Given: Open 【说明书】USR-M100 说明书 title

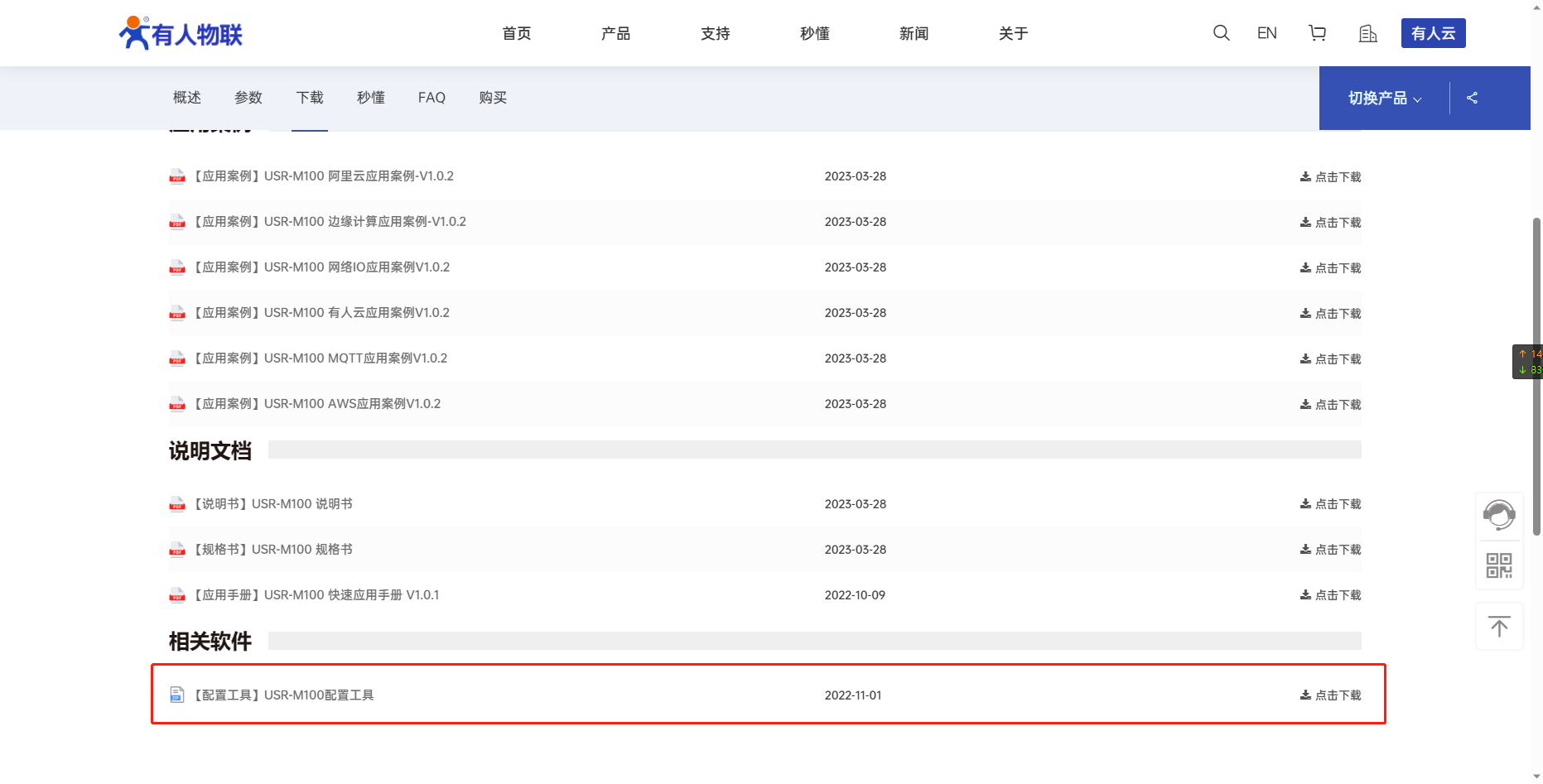Looking at the screenshot, I should pos(273,504).
